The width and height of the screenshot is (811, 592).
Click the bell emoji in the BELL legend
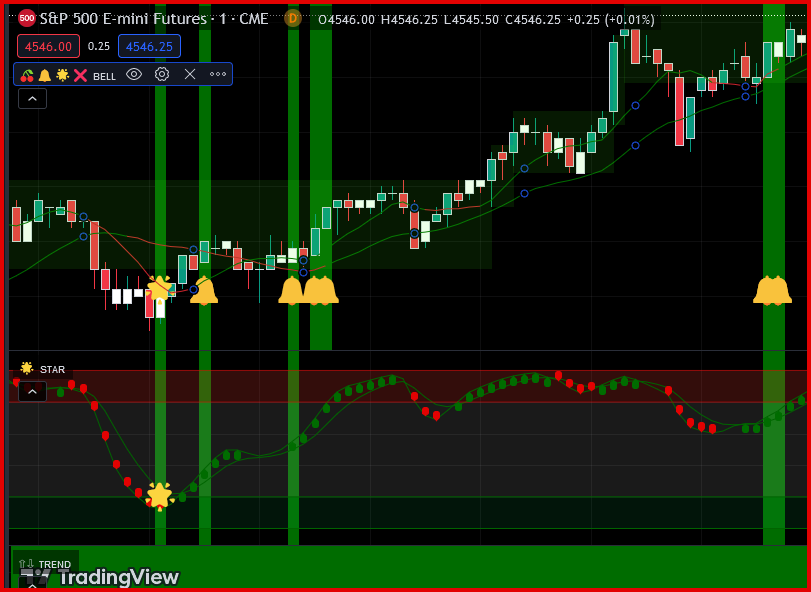[x=44, y=75]
